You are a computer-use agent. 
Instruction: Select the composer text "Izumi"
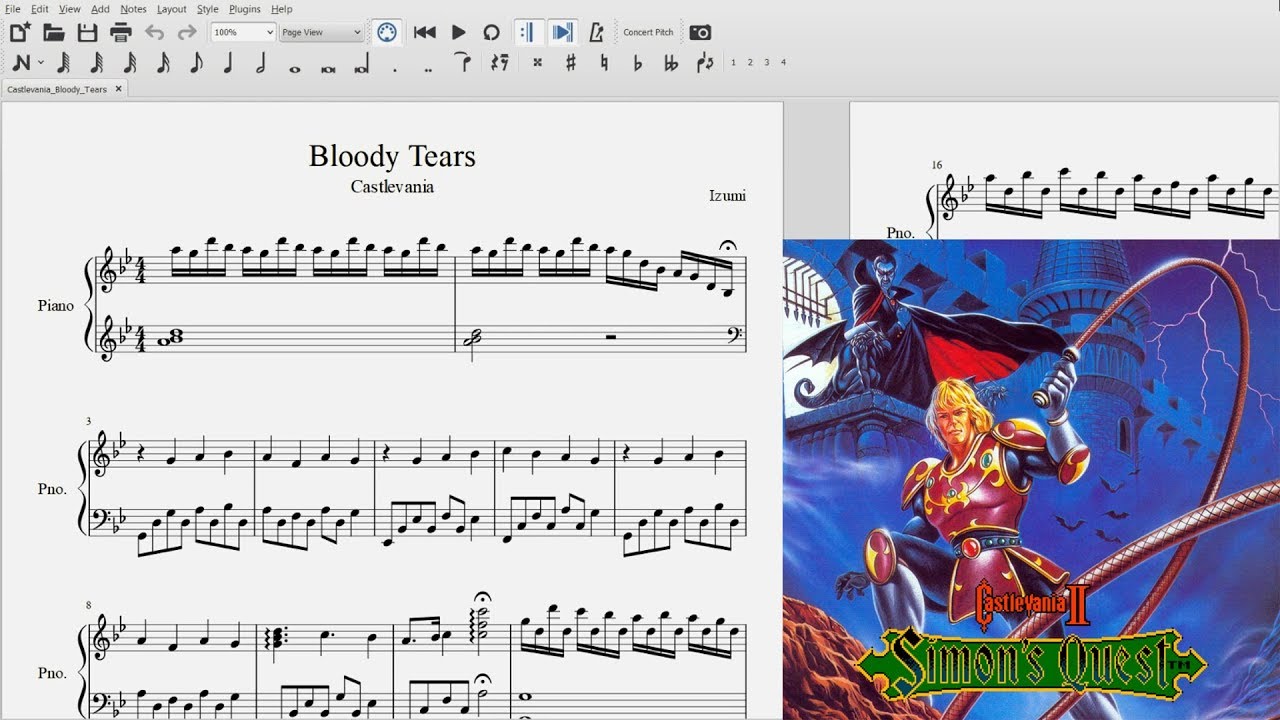[x=727, y=195]
